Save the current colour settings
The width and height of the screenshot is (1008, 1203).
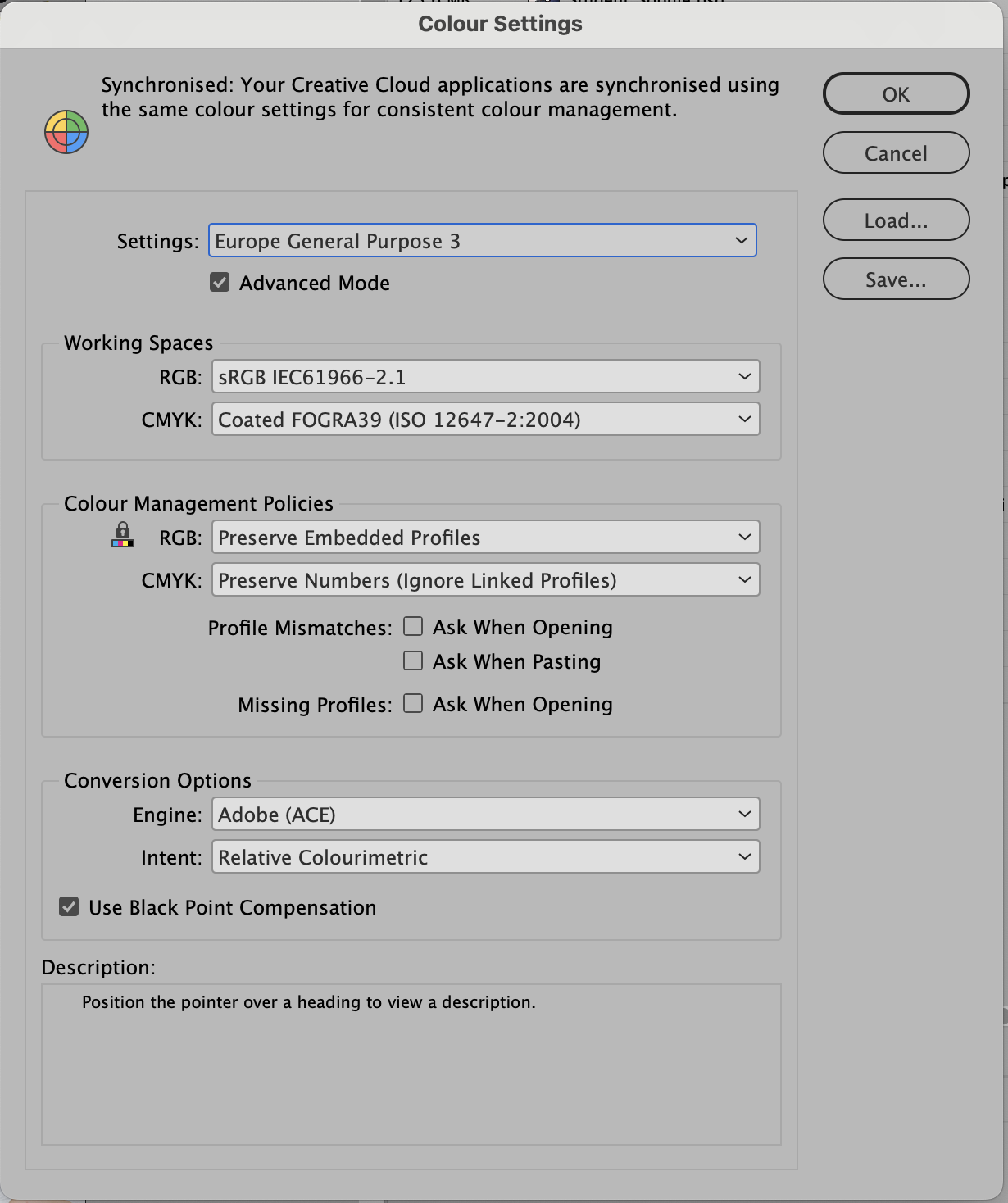[x=896, y=279]
